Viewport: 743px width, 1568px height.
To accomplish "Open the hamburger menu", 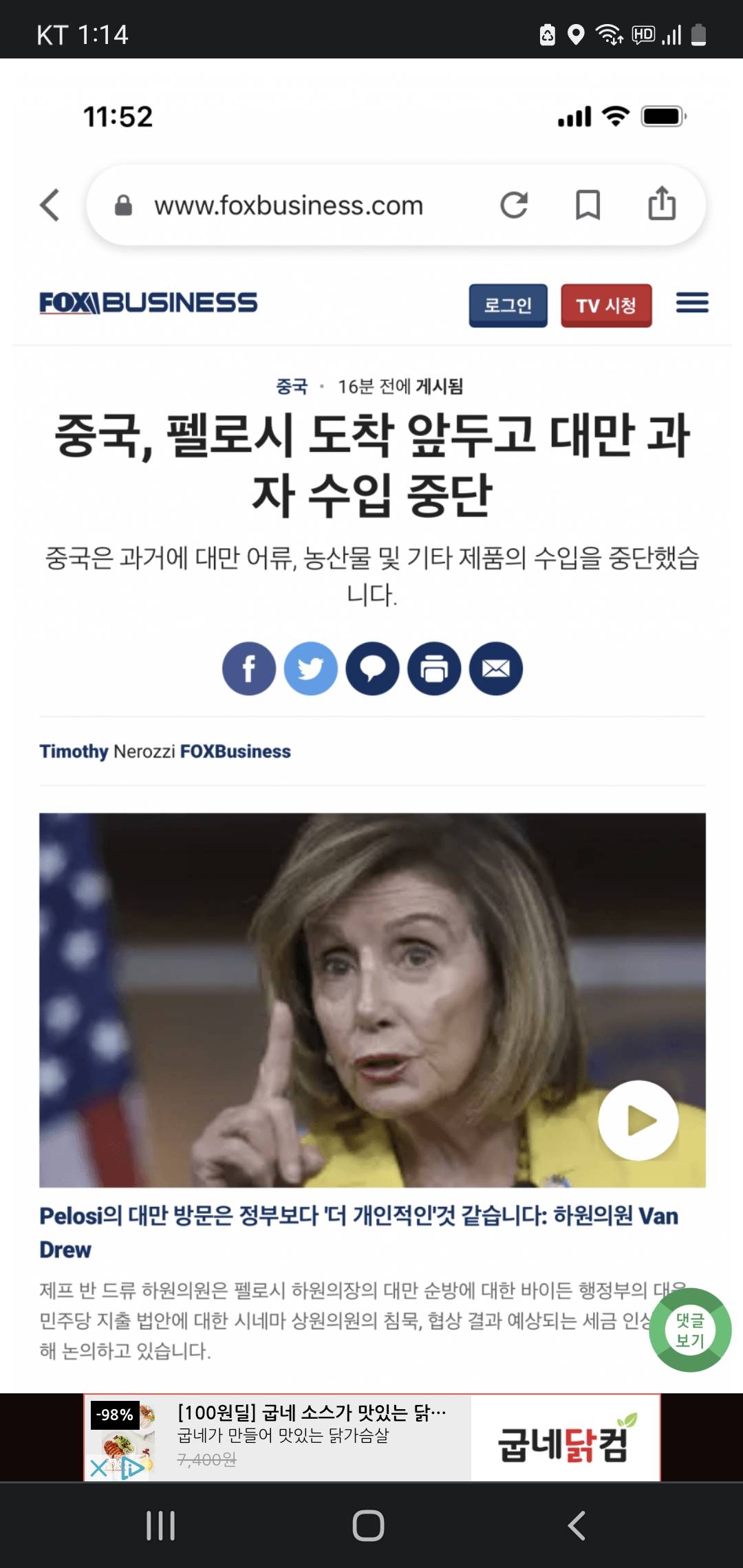I will coord(692,303).
